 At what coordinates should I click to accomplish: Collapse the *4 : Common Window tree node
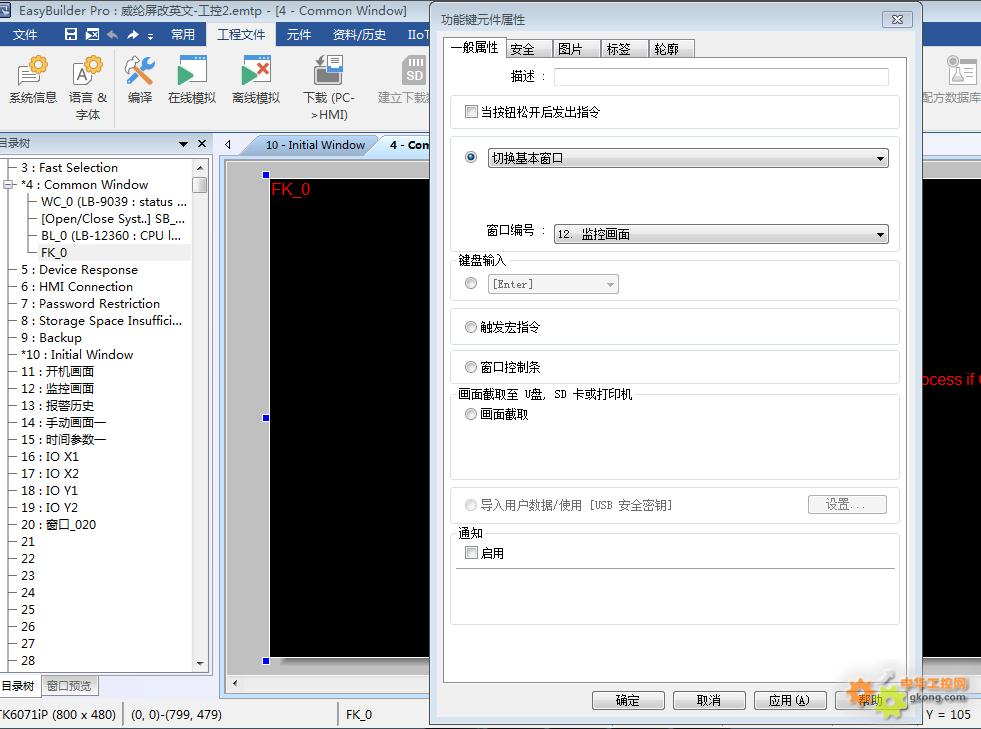tap(9, 185)
